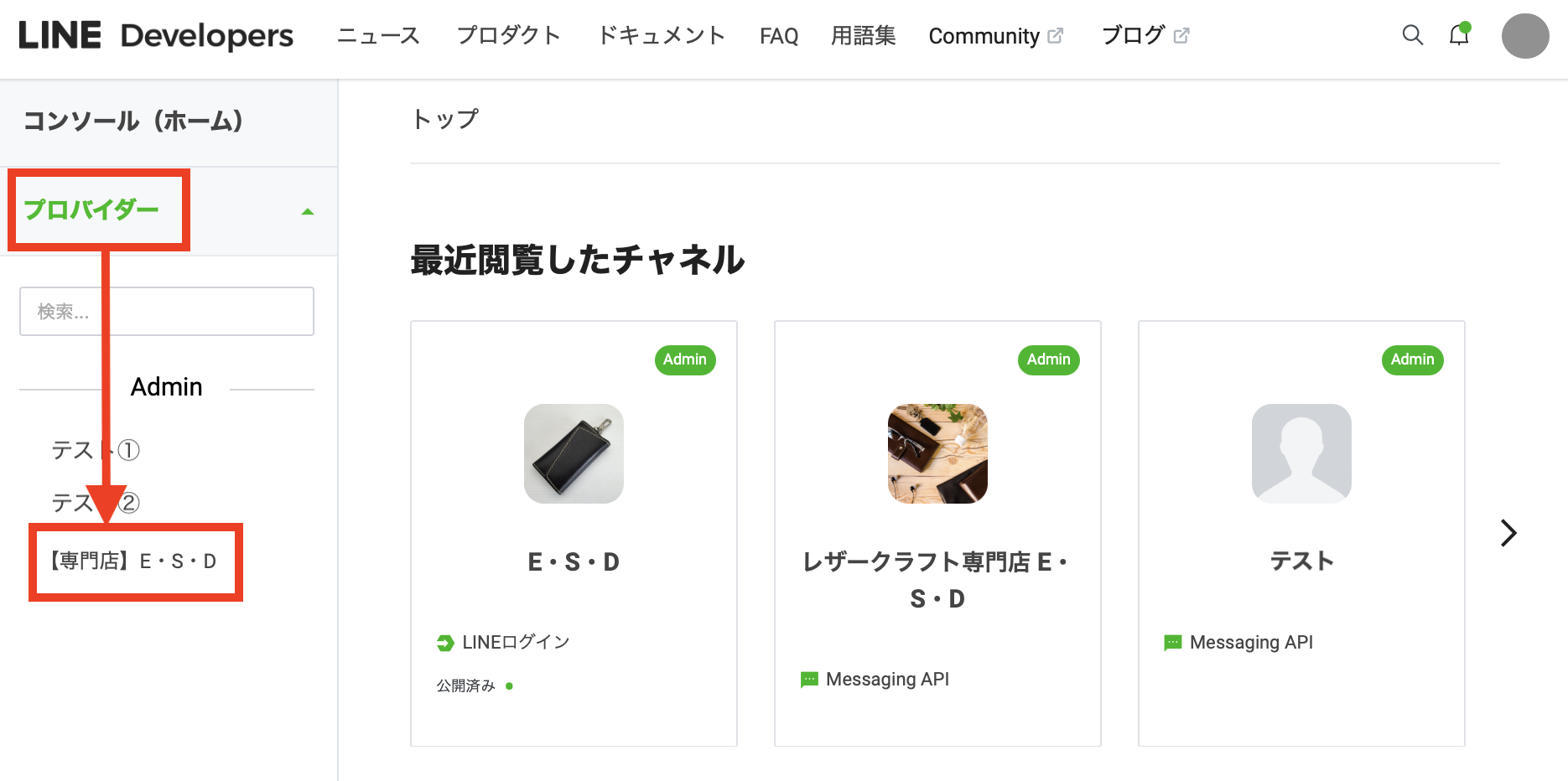The image size is (1568, 781).
Task: Select provider テスト① in sidebar
Action: (x=95, y=451)
